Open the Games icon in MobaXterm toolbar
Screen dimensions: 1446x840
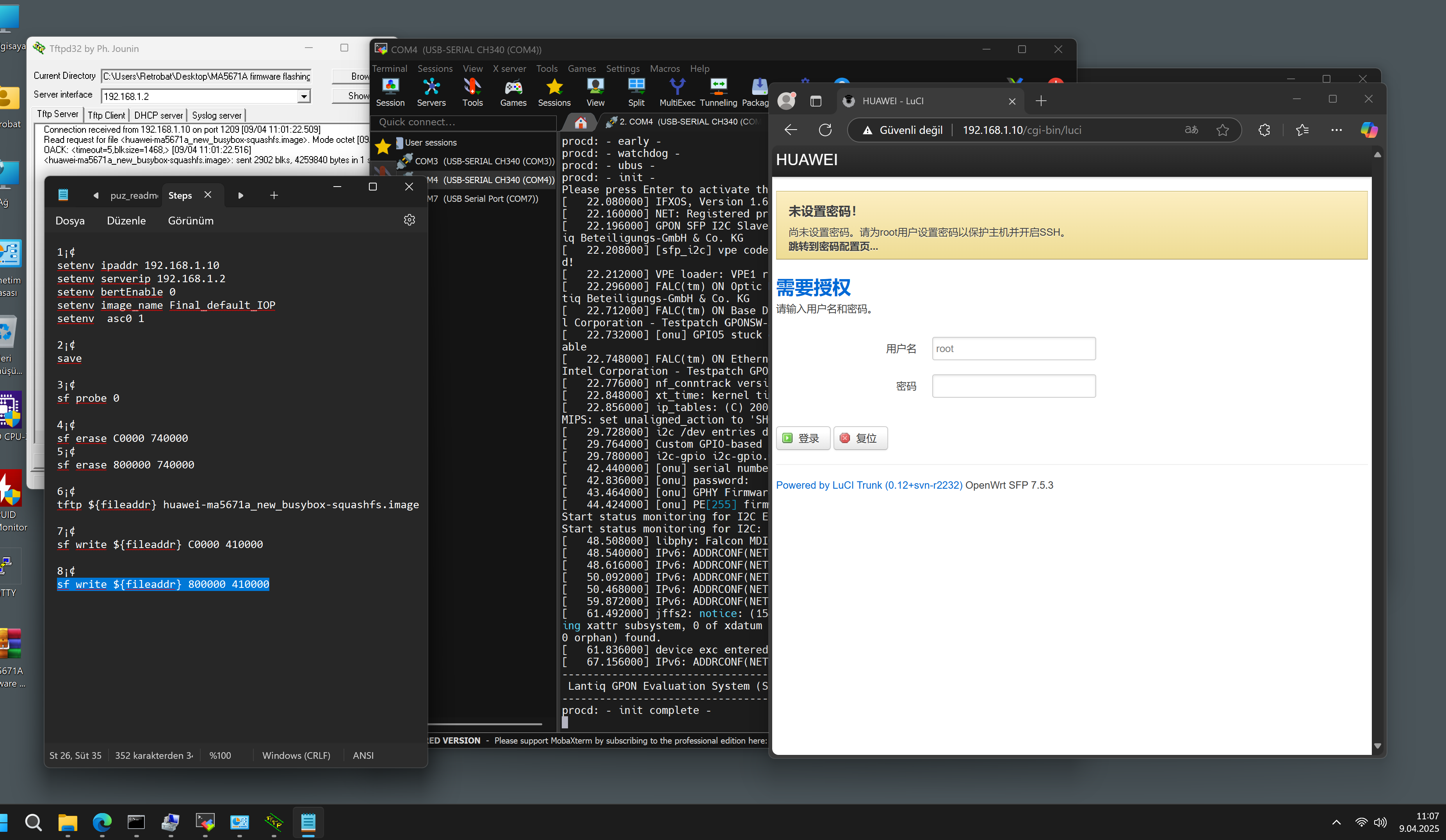513,93
